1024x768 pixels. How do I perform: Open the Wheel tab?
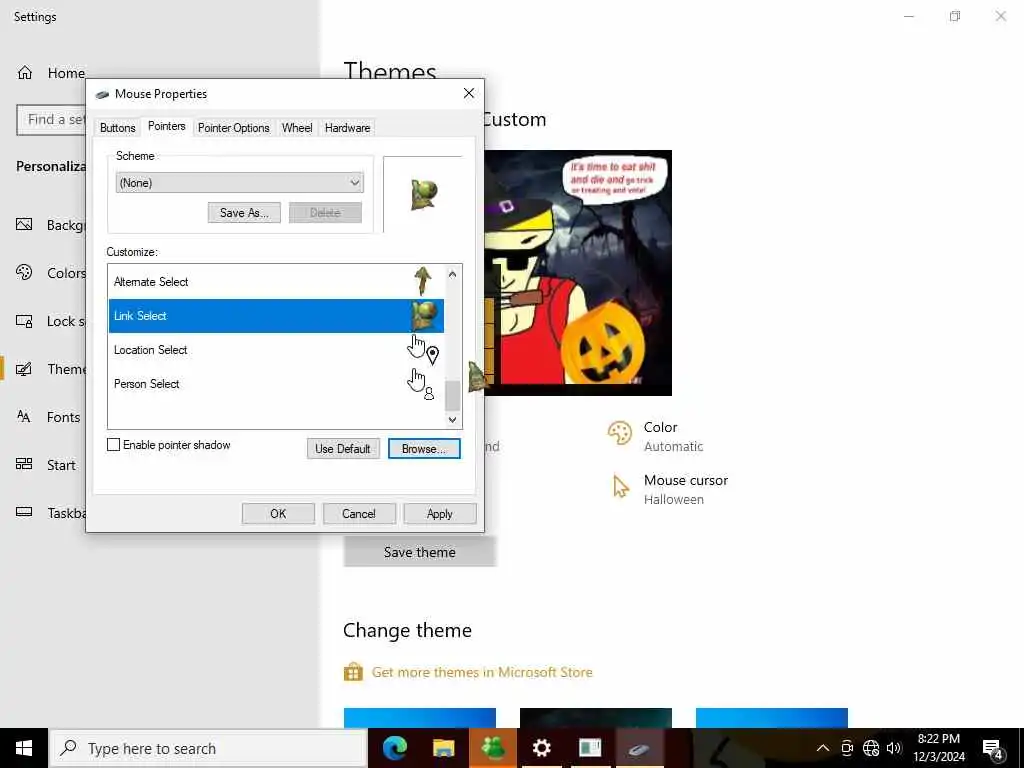tap(296, 128)
